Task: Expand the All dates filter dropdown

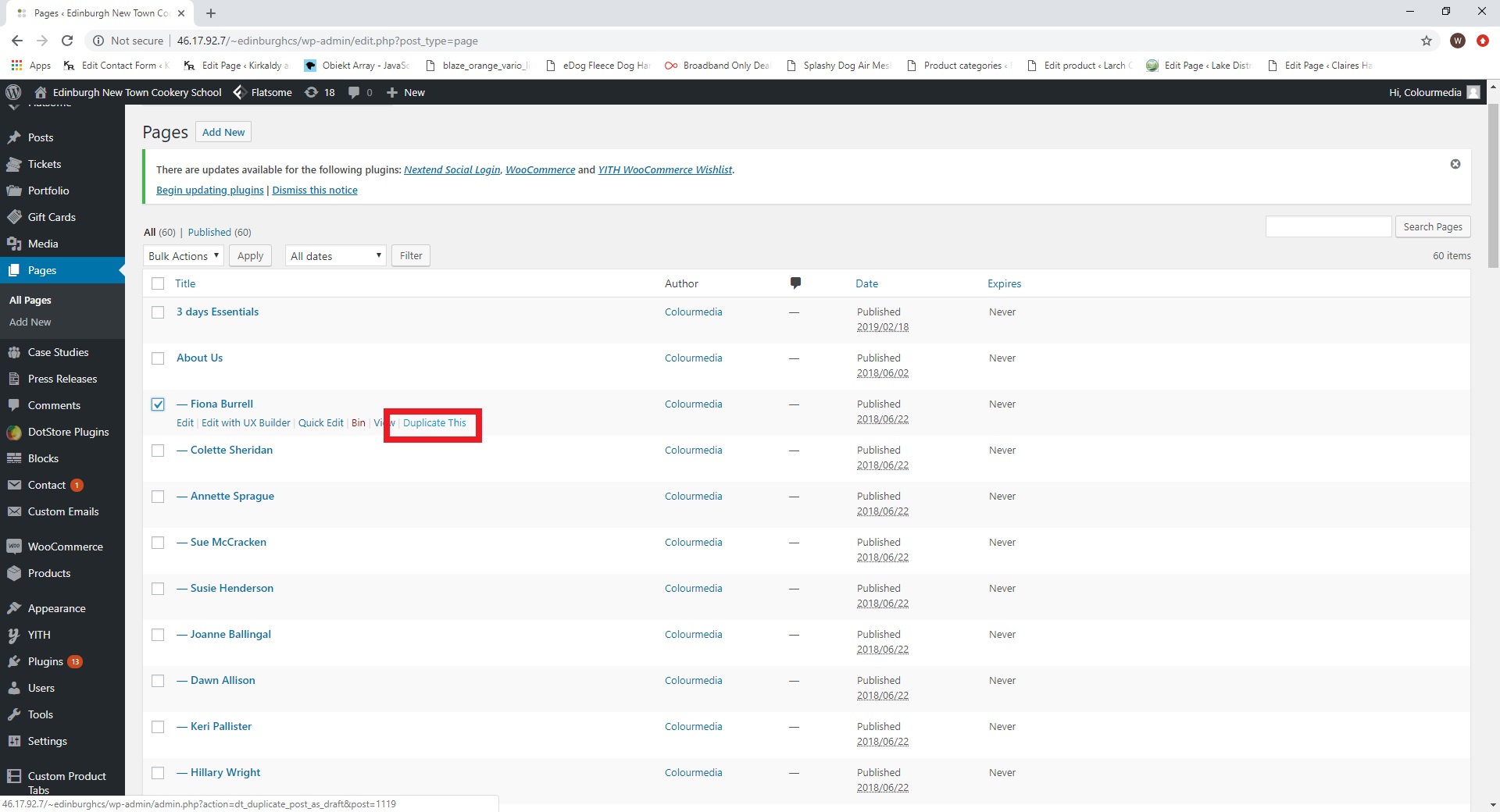Action: pyautogui.click(x=335, y=256)
